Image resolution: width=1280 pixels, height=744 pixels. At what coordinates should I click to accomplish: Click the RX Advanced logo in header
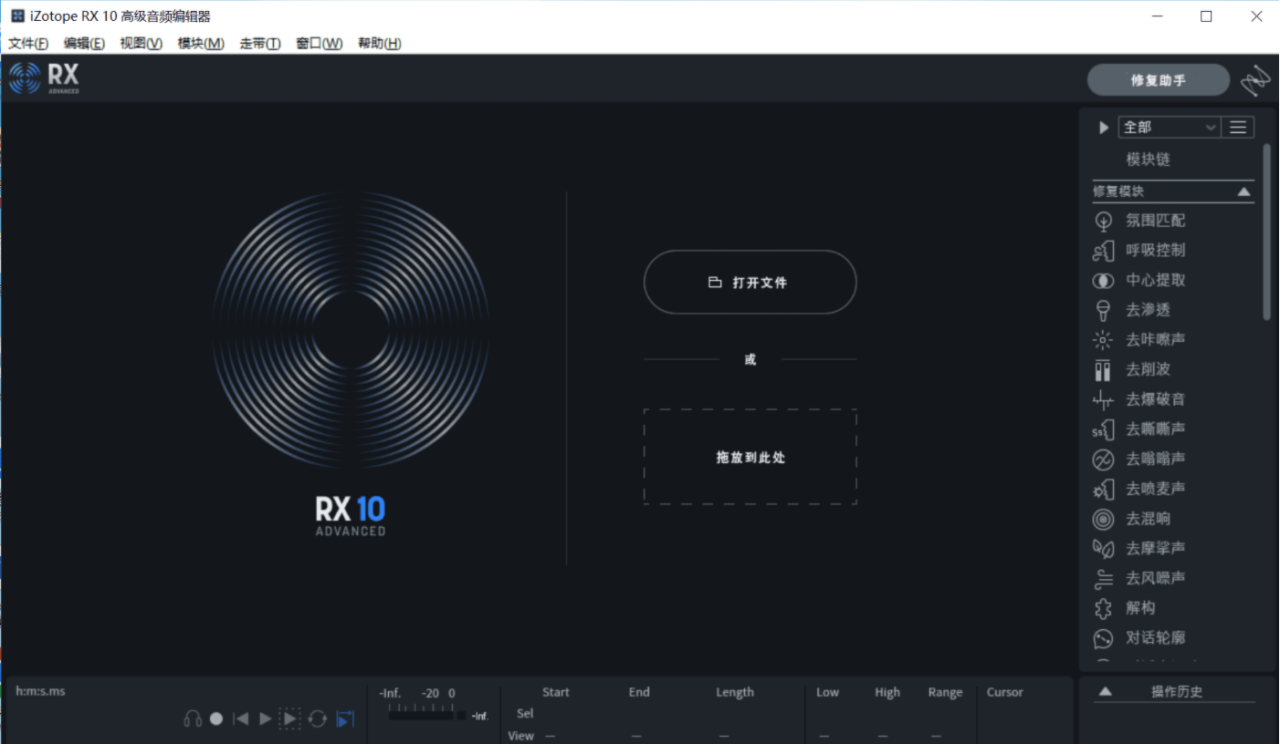[x=44, y=78]
